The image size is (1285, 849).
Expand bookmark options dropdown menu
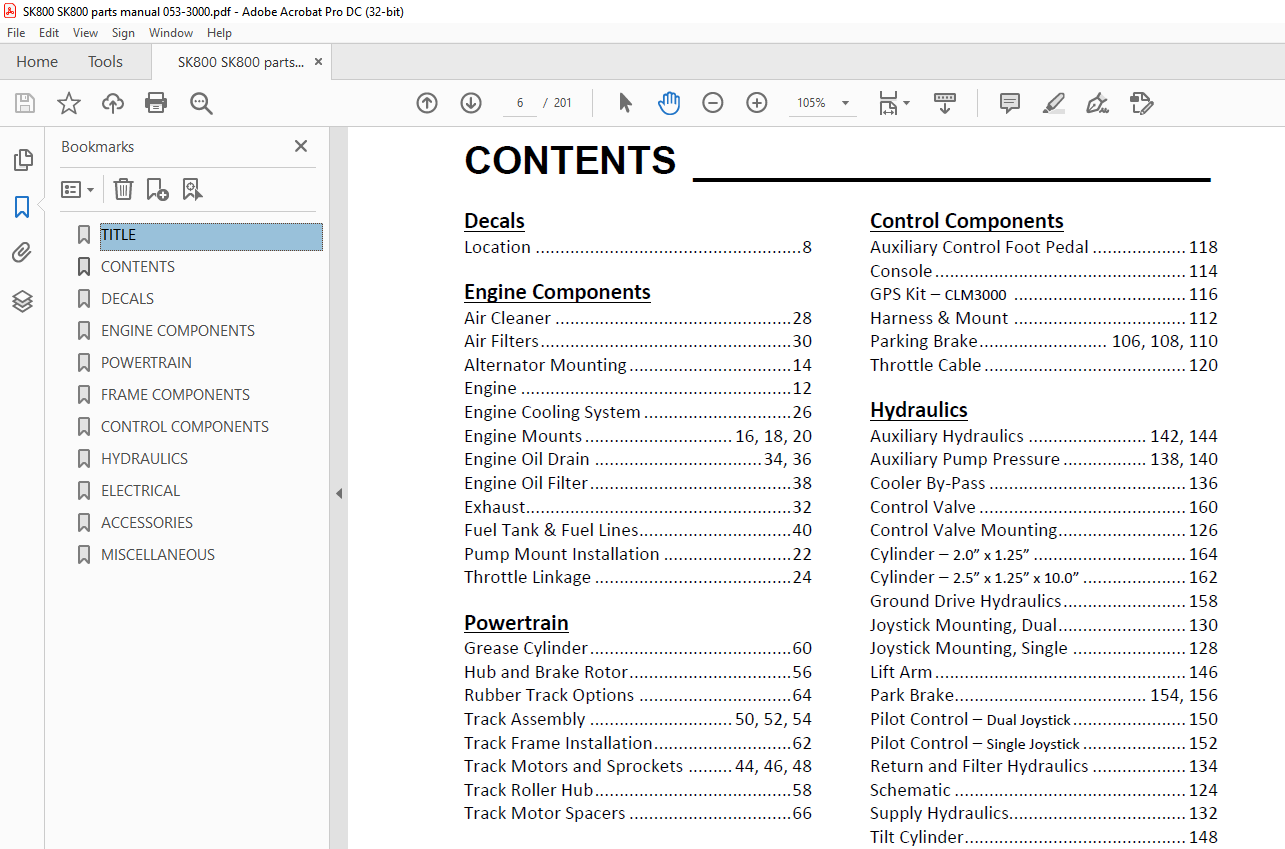point(77,189)
